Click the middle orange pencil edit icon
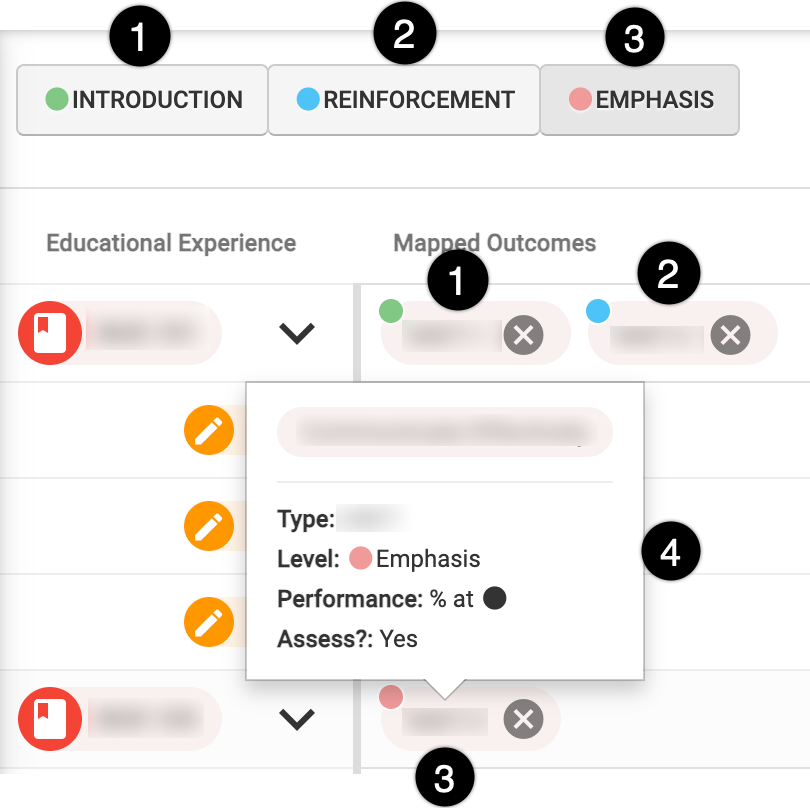 [209, 527]
